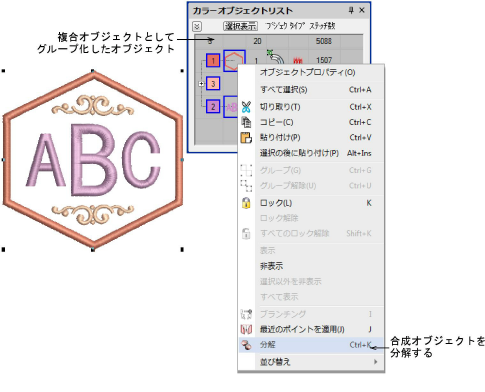Viewport: 485px width, 392px height.
Task: Click the ステッチ数 column header
Action: (x=322, y=26)
